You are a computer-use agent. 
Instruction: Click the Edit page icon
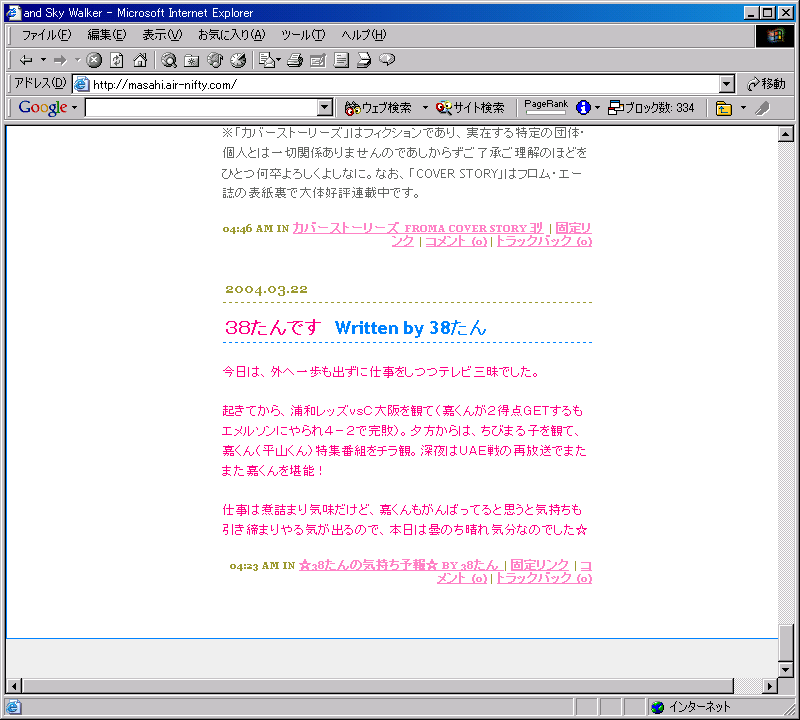click(318, 60)
